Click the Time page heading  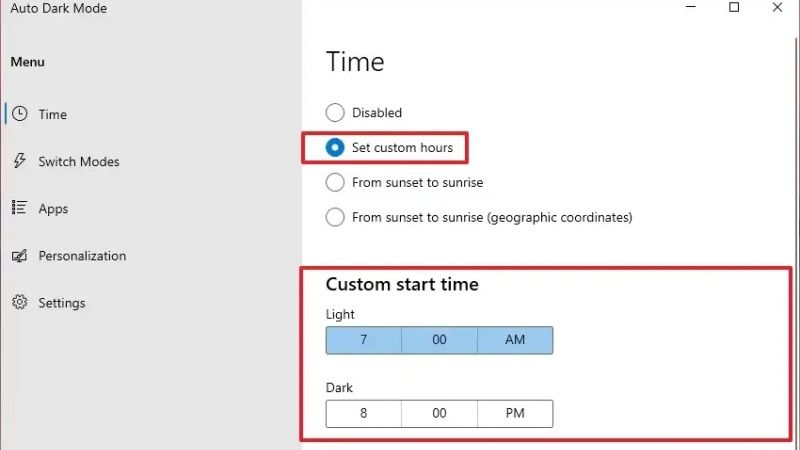pyautogui.click(x=355, y=62)
